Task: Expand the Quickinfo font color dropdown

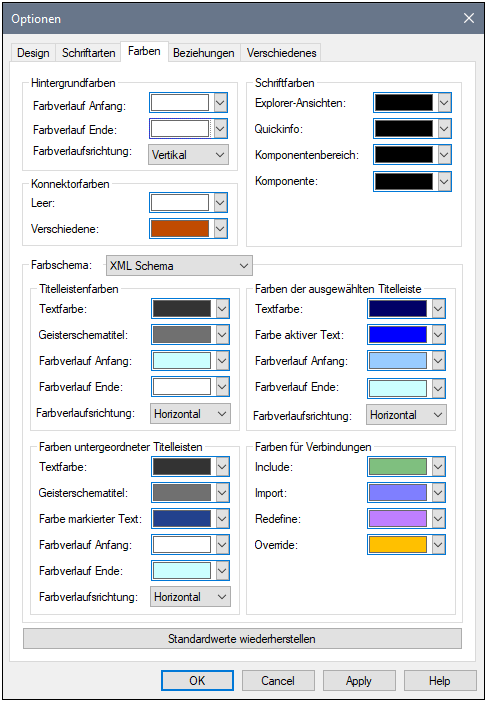Action: point(444,129)
